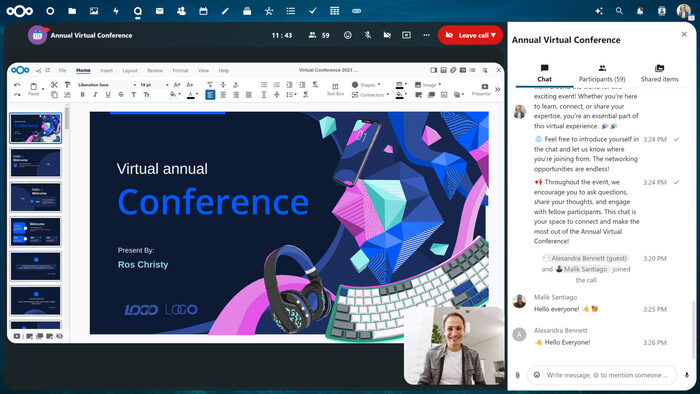Click the emoji reaction icon in call bar
The height and width of the screenshot is (394, 700).
pos(348,35)
